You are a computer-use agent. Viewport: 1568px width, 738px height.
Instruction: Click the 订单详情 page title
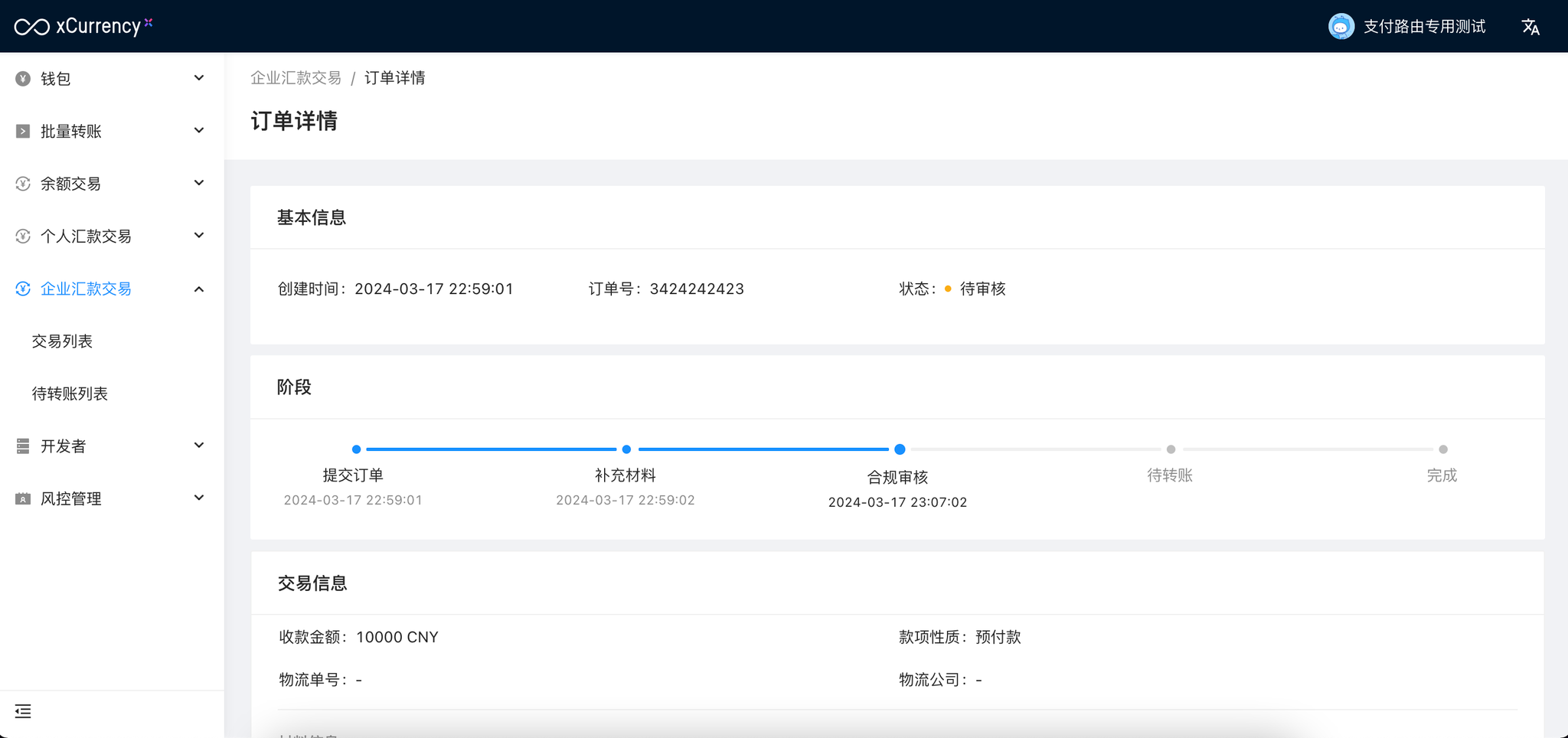(x=294, y=121)
